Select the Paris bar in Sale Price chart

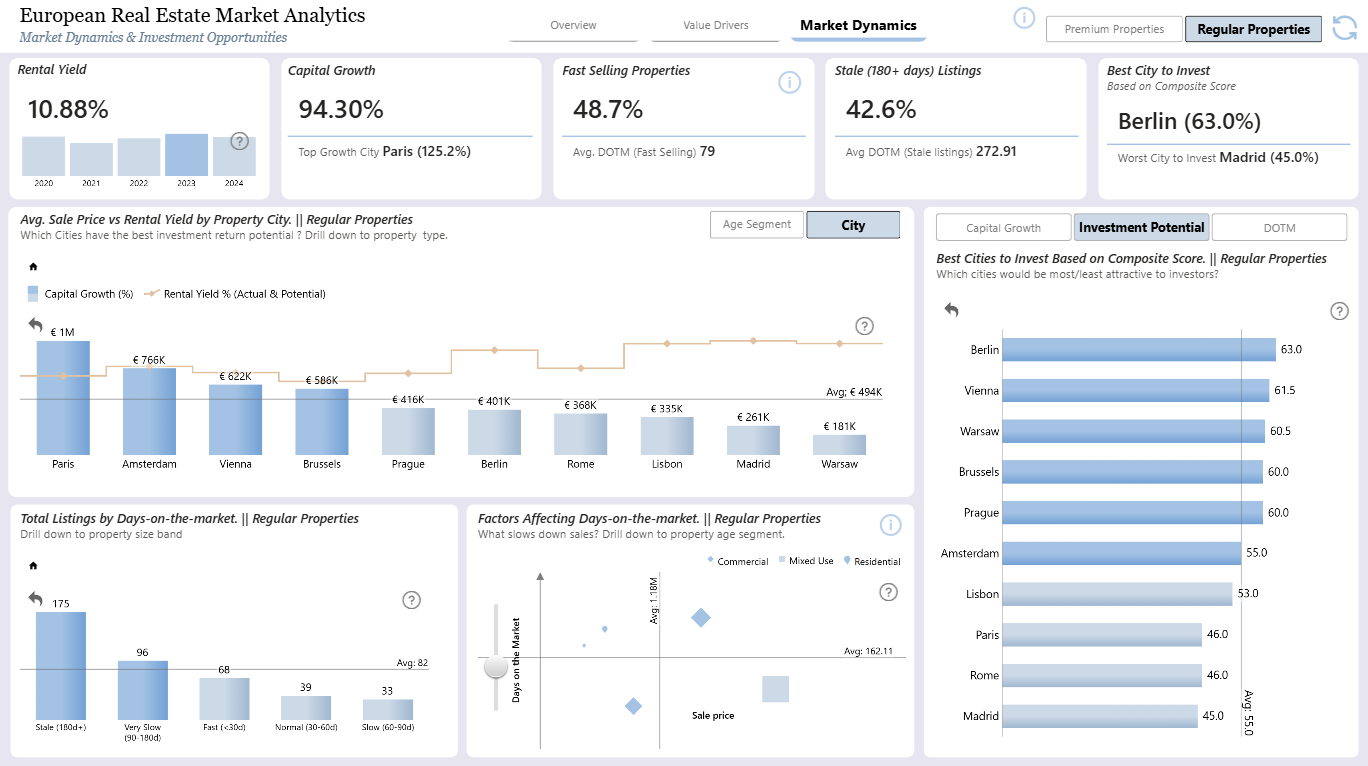tap(63, 398)
